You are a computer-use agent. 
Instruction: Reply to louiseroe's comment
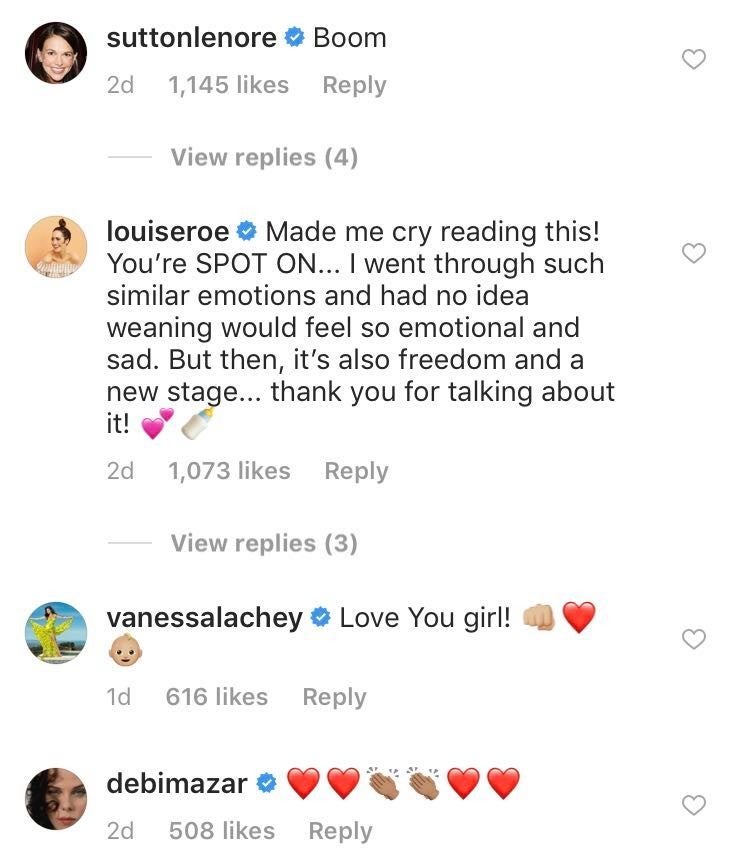pyautogui.click(x=356, y=471)
